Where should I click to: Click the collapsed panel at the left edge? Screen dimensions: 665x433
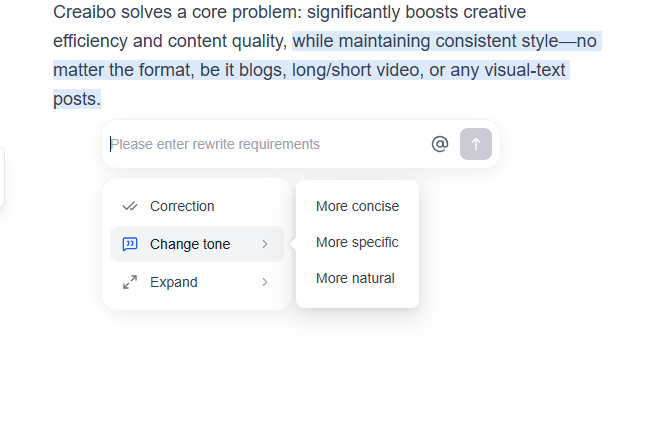(2, 177)
